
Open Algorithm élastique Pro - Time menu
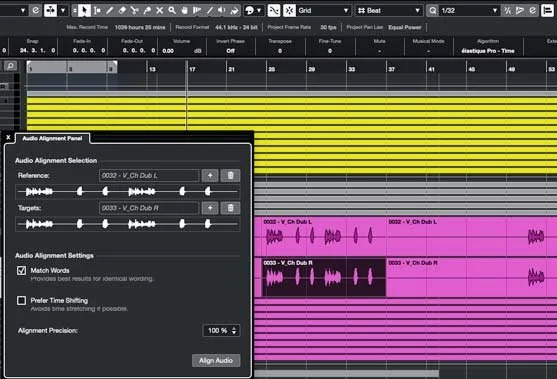point(488,51)
